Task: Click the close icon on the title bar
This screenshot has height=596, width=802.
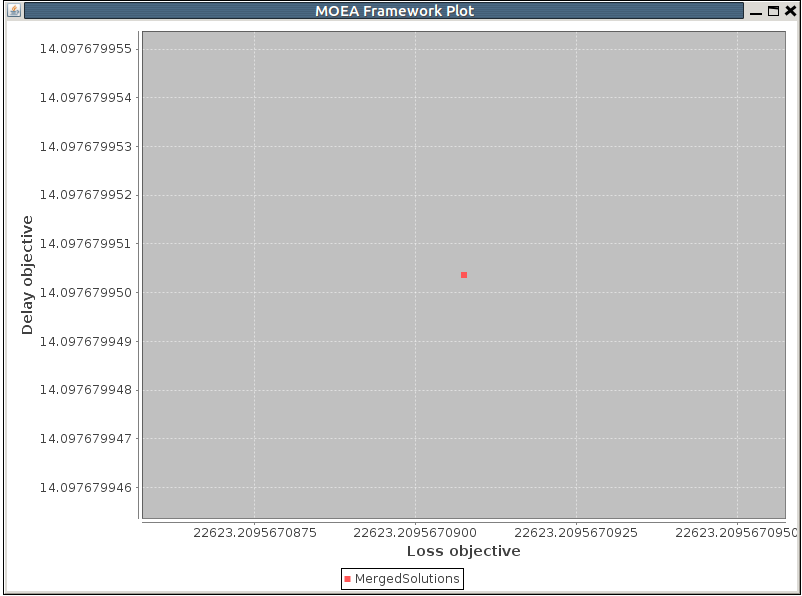Action: 790,11
